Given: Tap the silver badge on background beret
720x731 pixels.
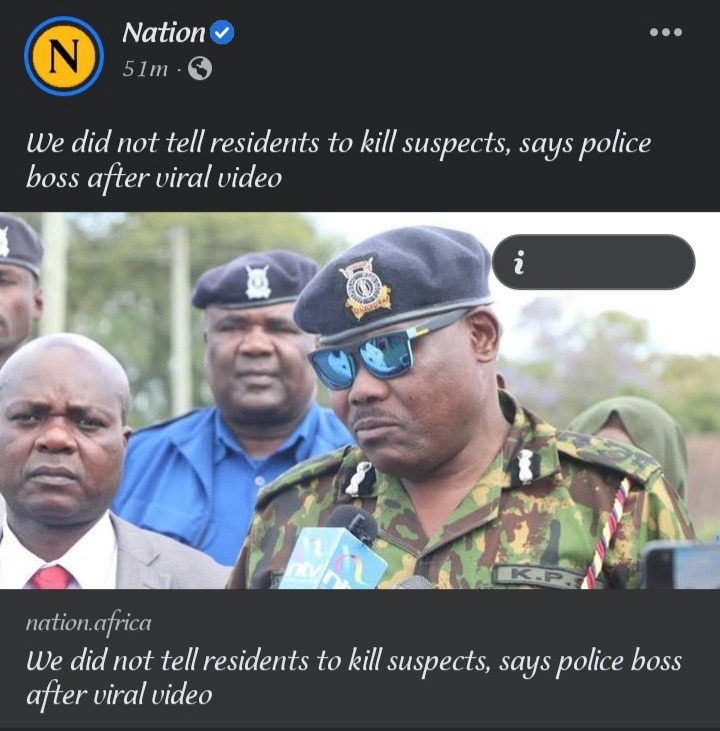Looking at the screenshot, I should click(257, 282).
